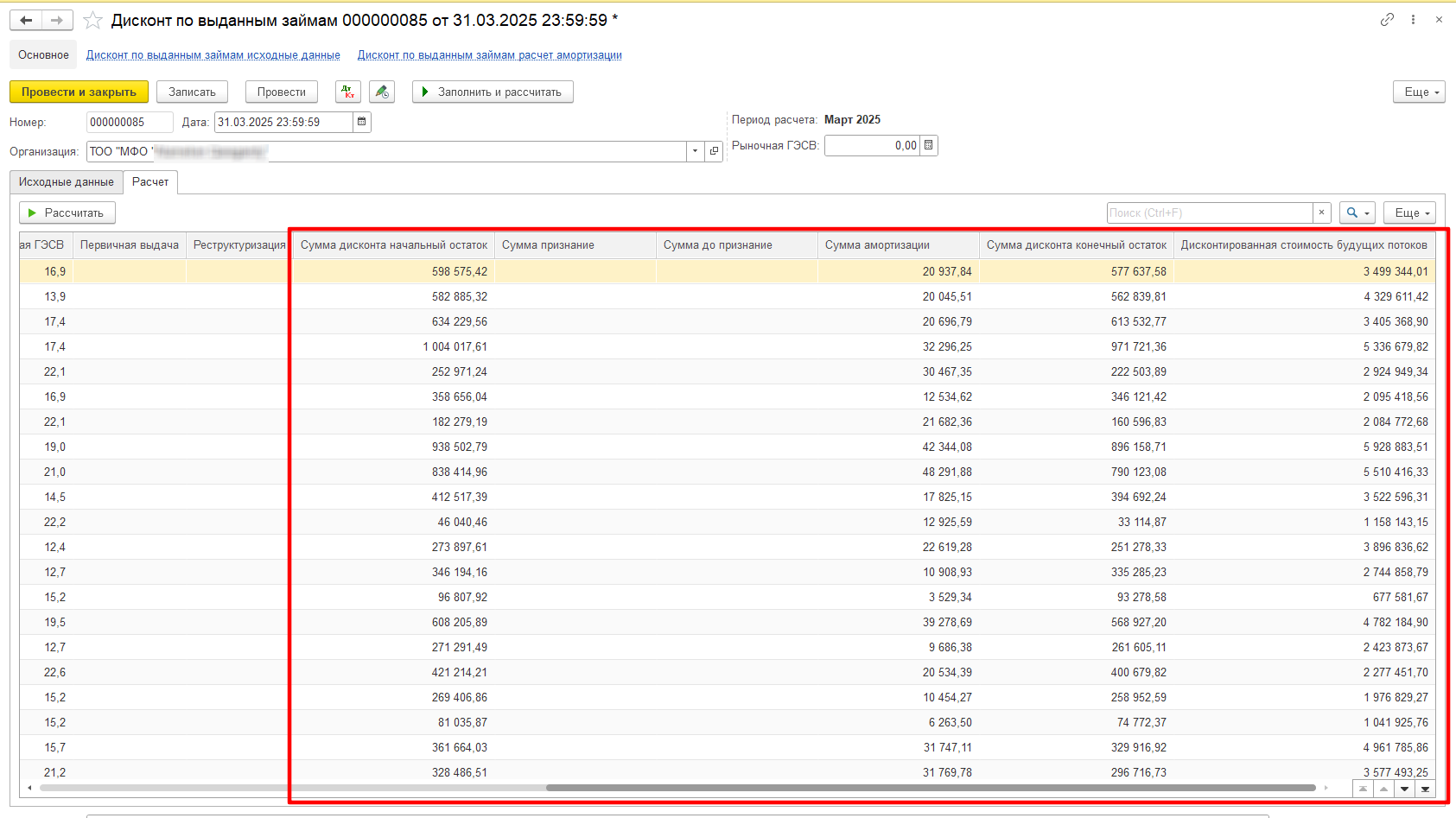Open the top toolbar Еще menu

pos(1419,92)
